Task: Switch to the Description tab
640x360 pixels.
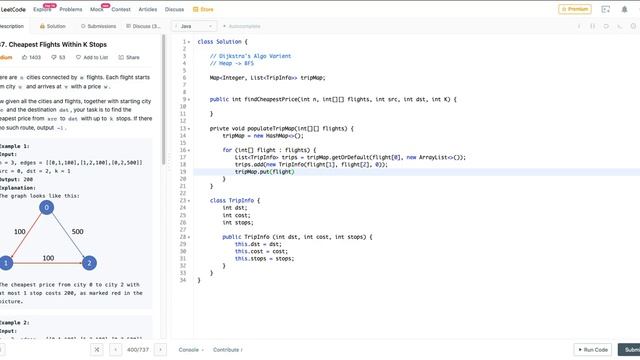Action: point(12,26)
